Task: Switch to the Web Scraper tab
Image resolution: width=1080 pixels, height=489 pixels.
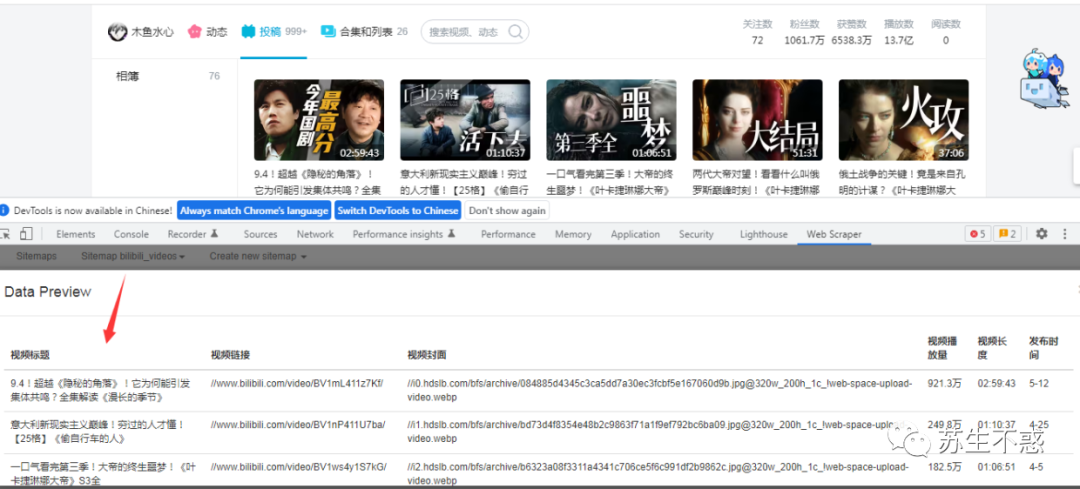Action: point(834,234)
